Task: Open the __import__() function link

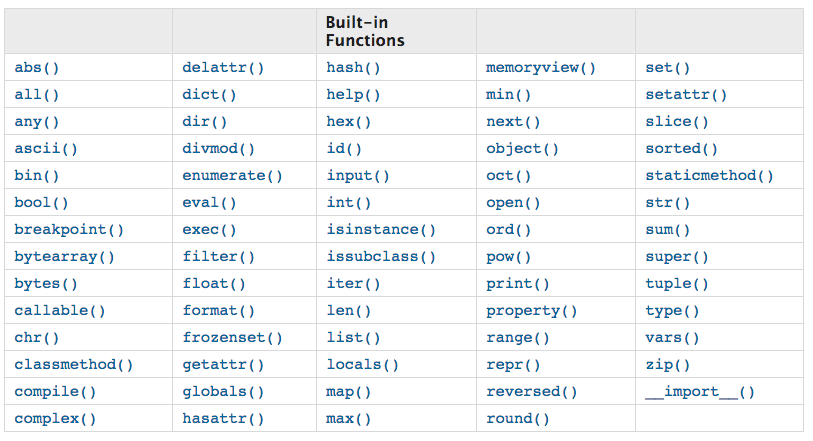Action: pyautogui.click(x=699, y=392)
